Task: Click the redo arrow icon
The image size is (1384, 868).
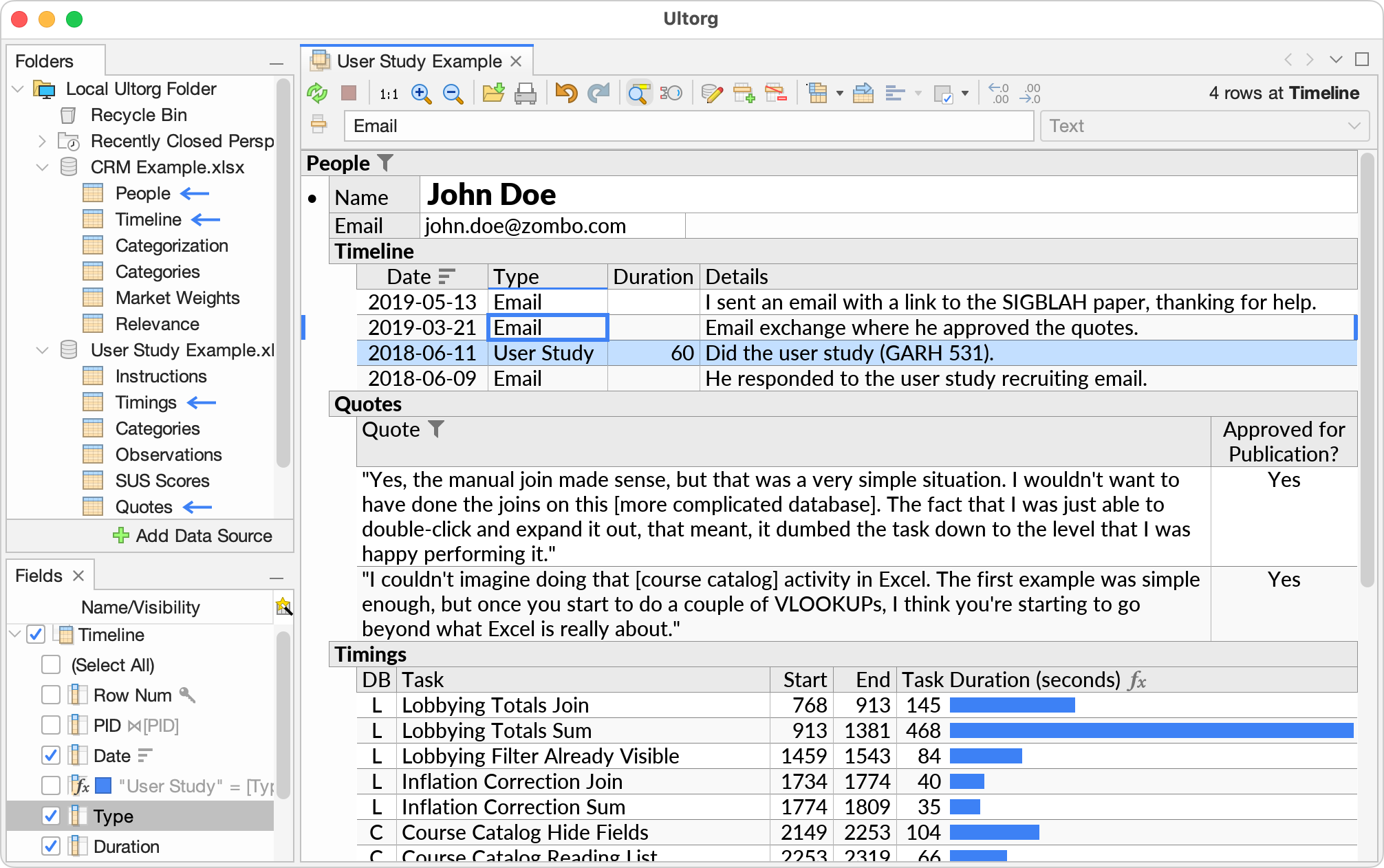Action: point(598,93)
